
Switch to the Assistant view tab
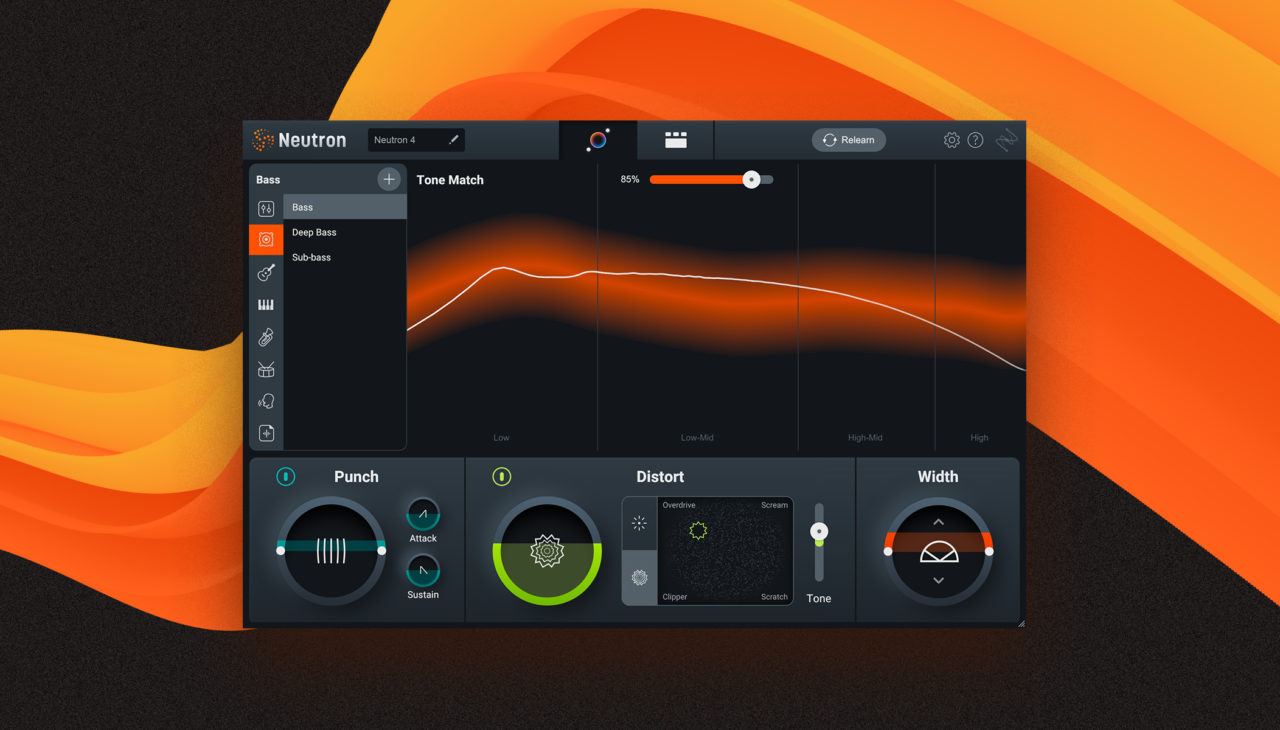pos(598,140)
